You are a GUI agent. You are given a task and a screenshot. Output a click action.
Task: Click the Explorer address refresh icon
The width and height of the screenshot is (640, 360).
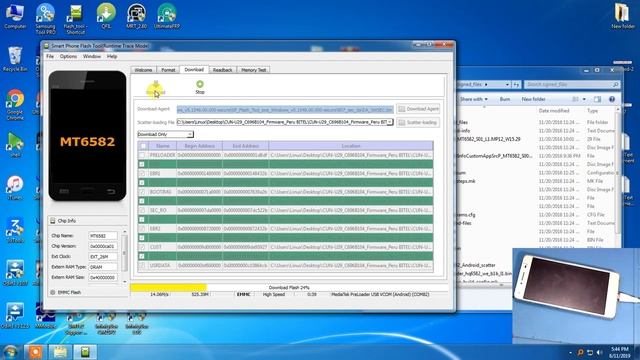click(516, 84)
